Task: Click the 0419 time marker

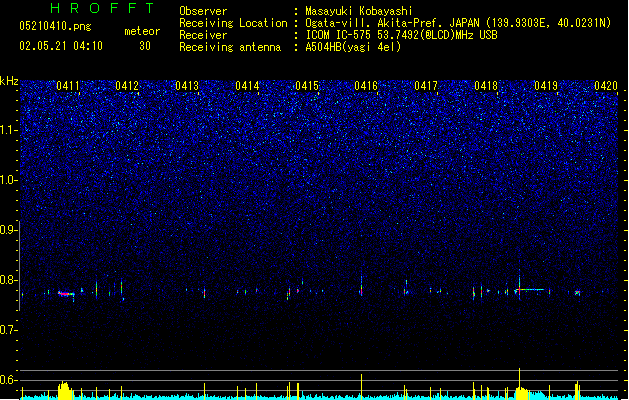Action: pos(546,86)
